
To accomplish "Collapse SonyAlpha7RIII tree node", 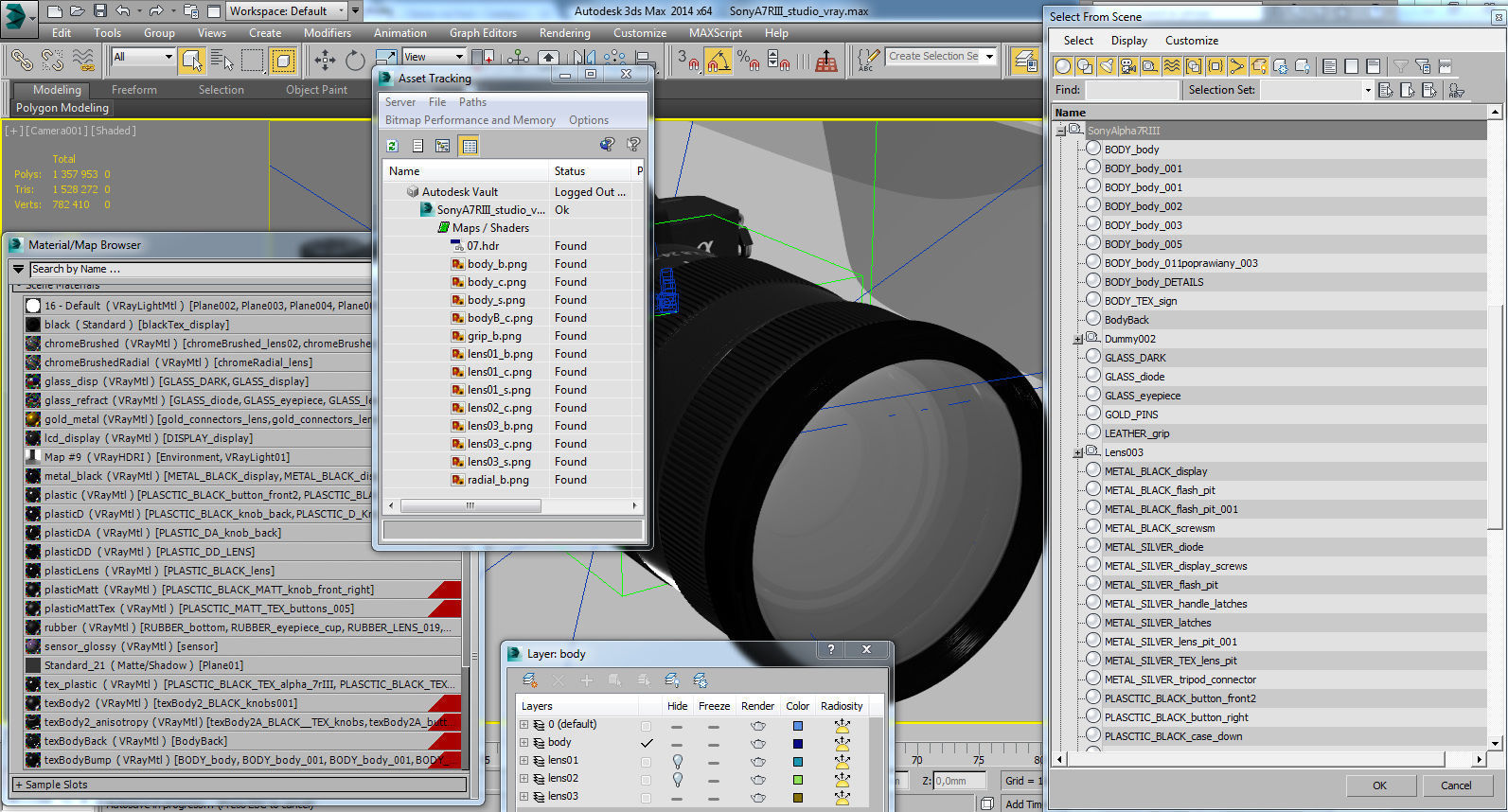I will (x=1061, y=131).
